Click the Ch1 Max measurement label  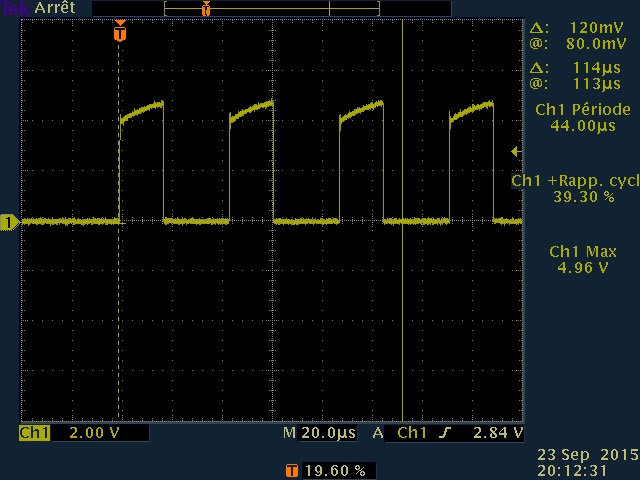(x=583, y=252)
